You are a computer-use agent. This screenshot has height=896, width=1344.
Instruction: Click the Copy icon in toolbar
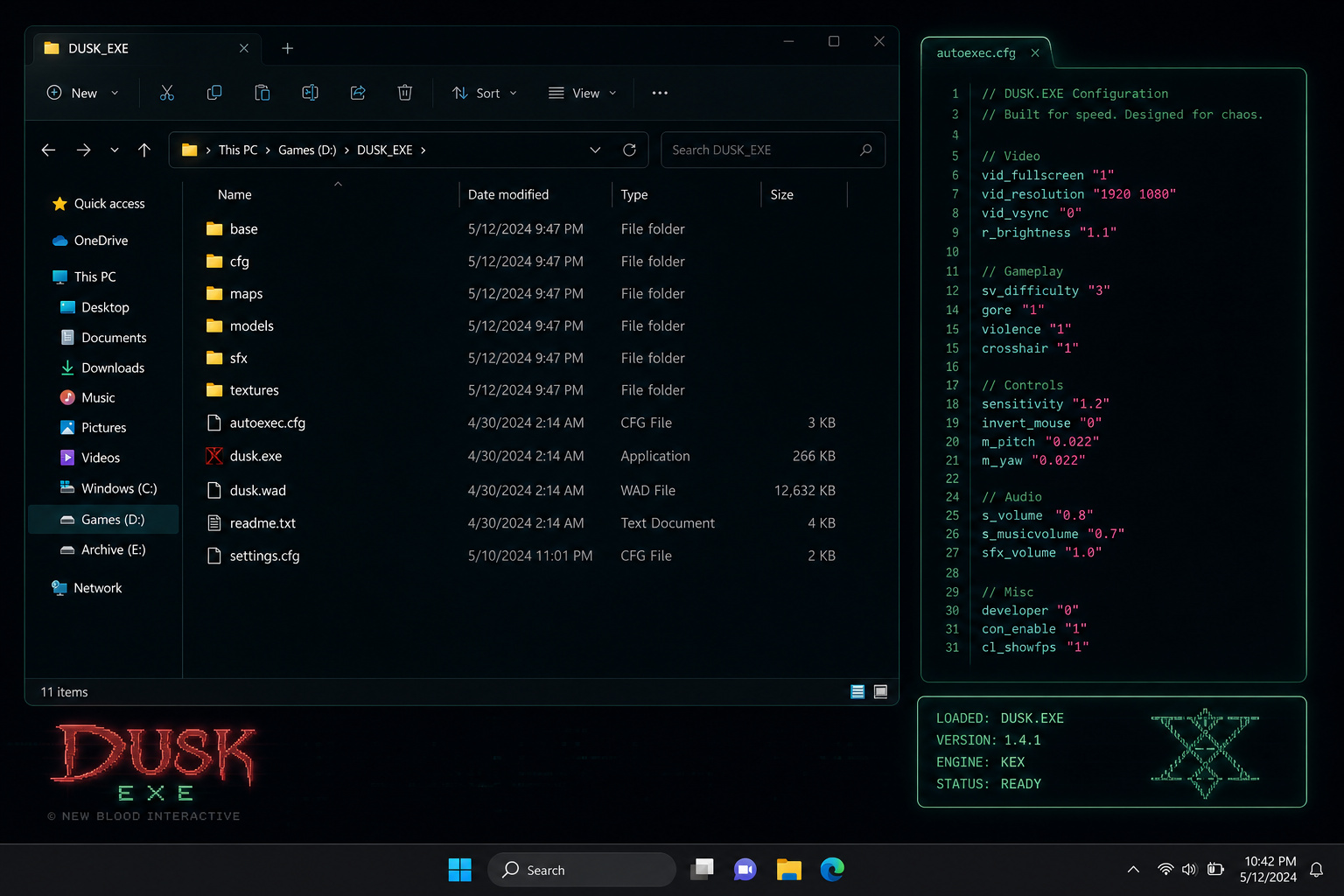(214, 93)
